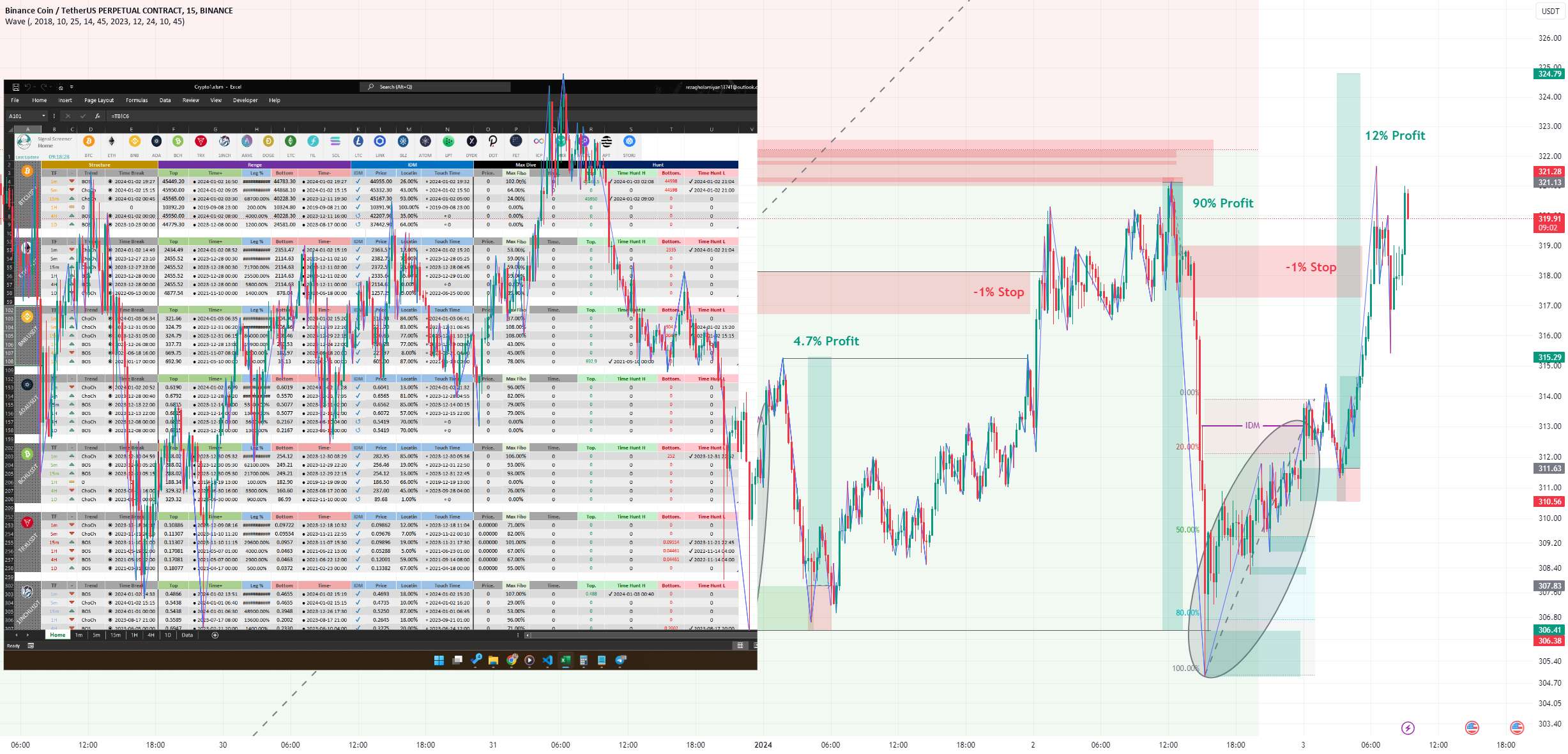
Task: Select column header G in Excel
Action: (215, 129)
